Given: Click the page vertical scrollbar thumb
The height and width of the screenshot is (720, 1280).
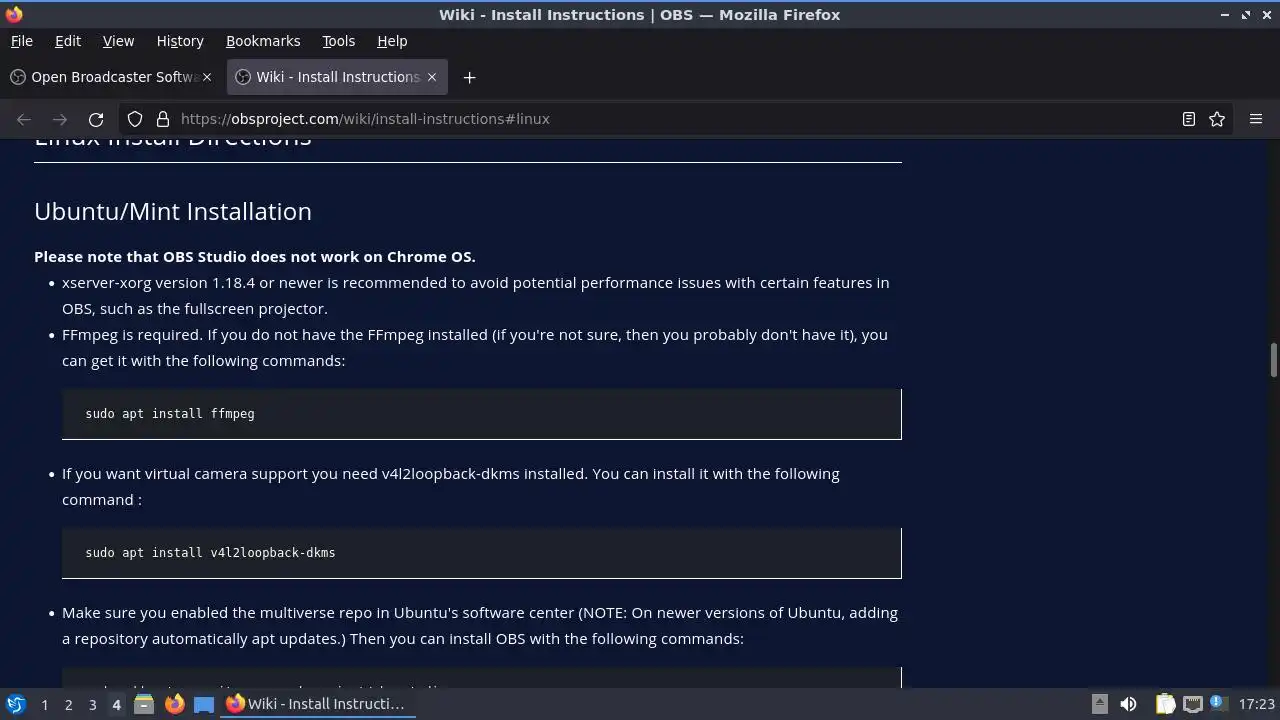Looking at the screenshot, I should pos(1273,360).
